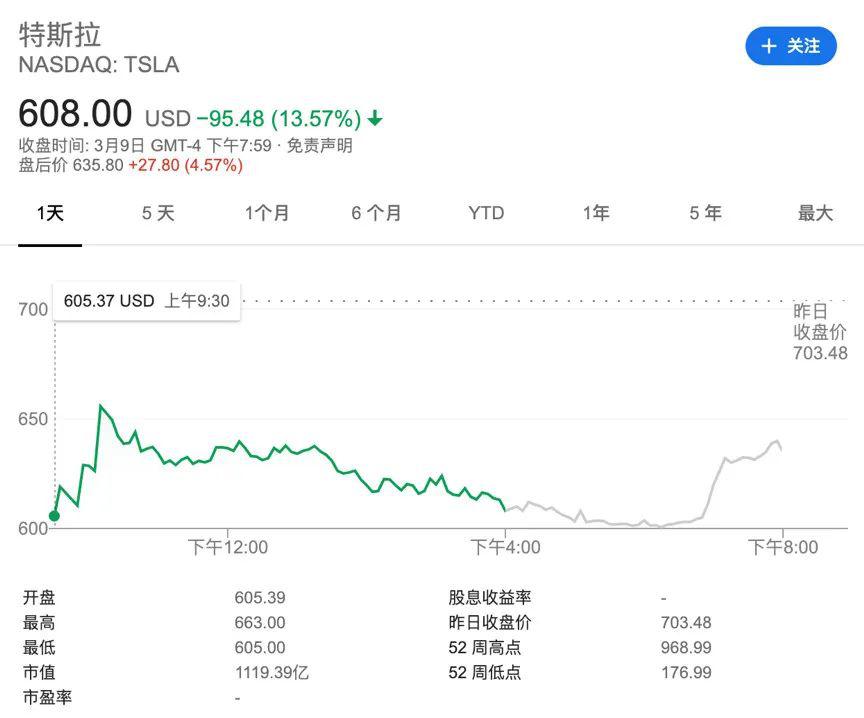Click the 52 周低点 label
864x718 pixels.
[484, 672]
